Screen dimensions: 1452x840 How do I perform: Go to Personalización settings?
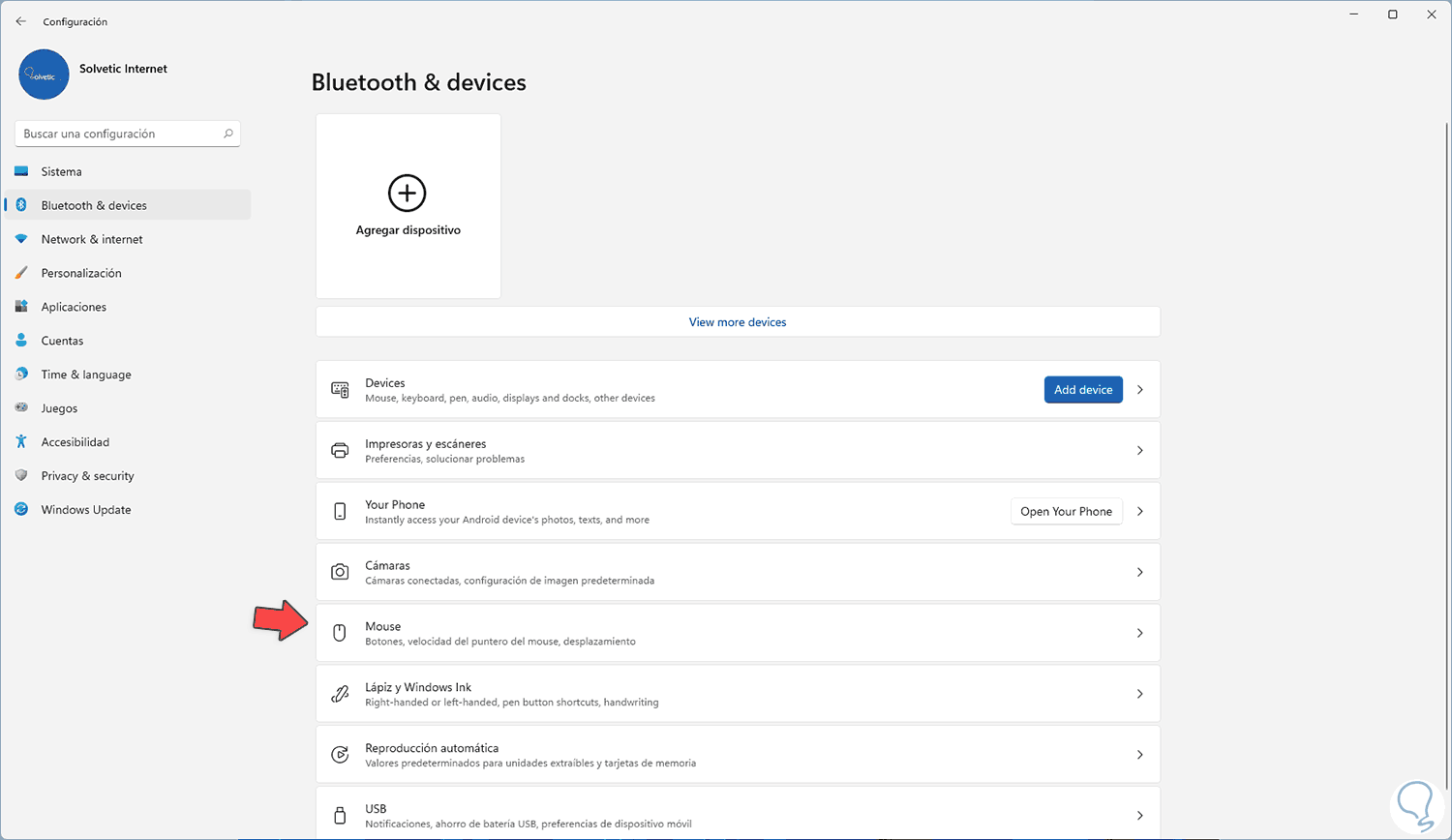coord(81,273)
